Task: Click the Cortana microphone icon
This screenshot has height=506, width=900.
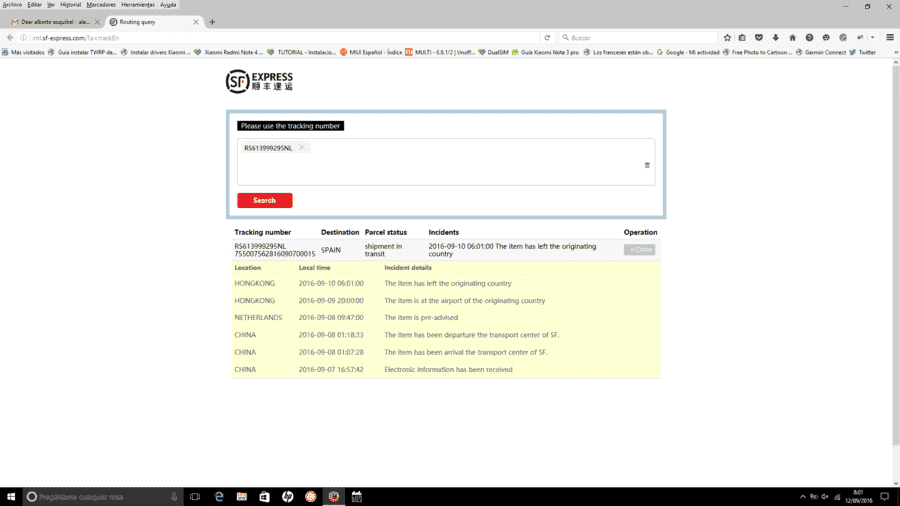Action: [174, 497]
